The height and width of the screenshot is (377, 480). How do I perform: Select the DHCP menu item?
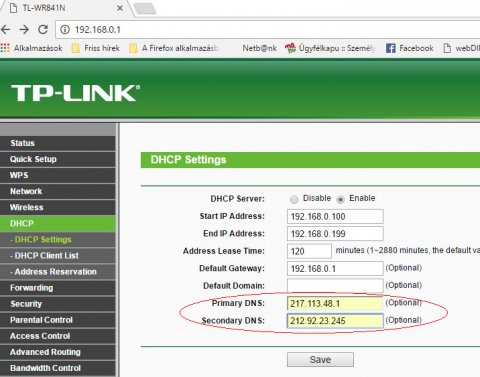click(58, 223)
